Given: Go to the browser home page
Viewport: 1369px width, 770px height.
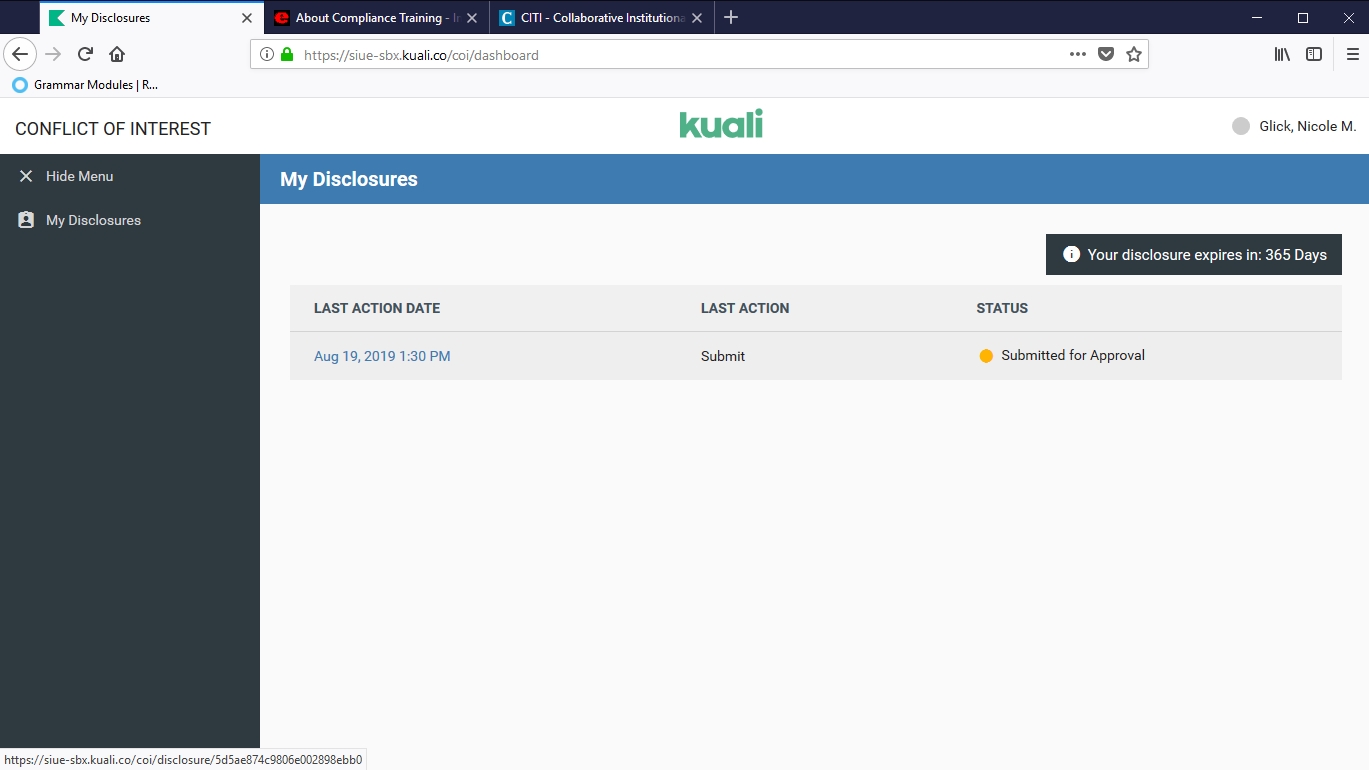Looking at the screenshot, I should tap(117, 54).
